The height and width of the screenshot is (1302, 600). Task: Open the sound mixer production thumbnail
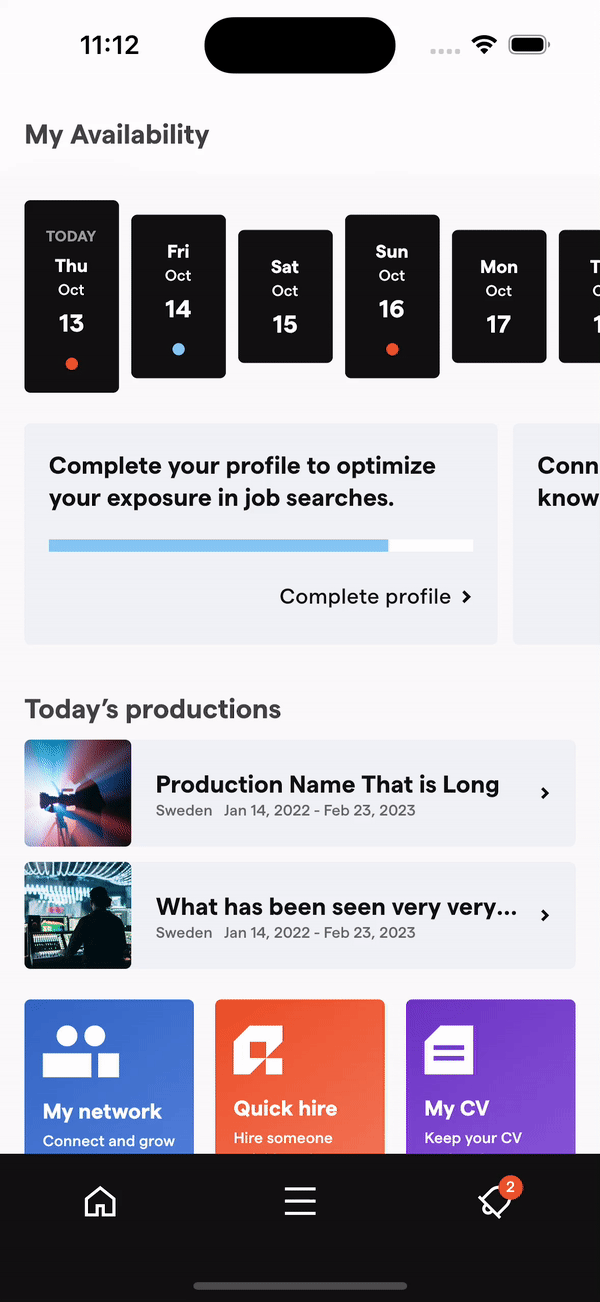(77, 915)
